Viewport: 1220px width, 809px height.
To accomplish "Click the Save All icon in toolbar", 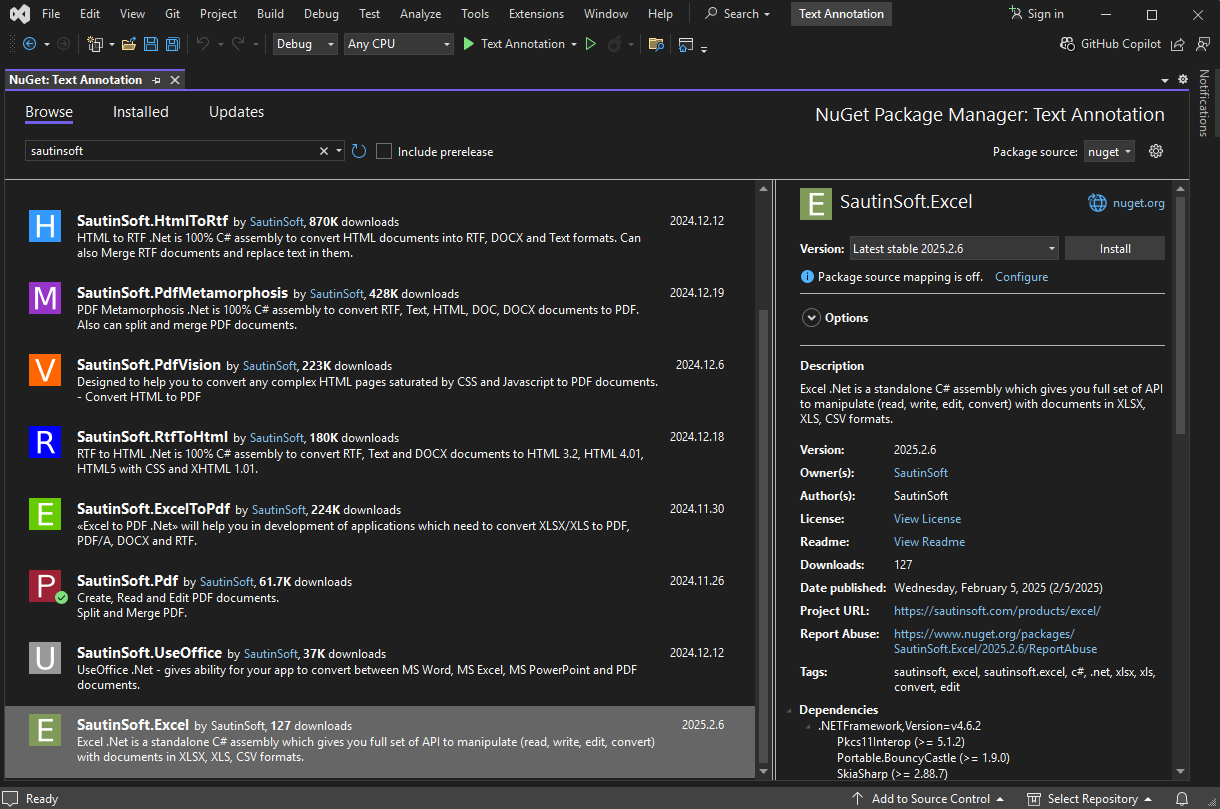I will 172,43.
